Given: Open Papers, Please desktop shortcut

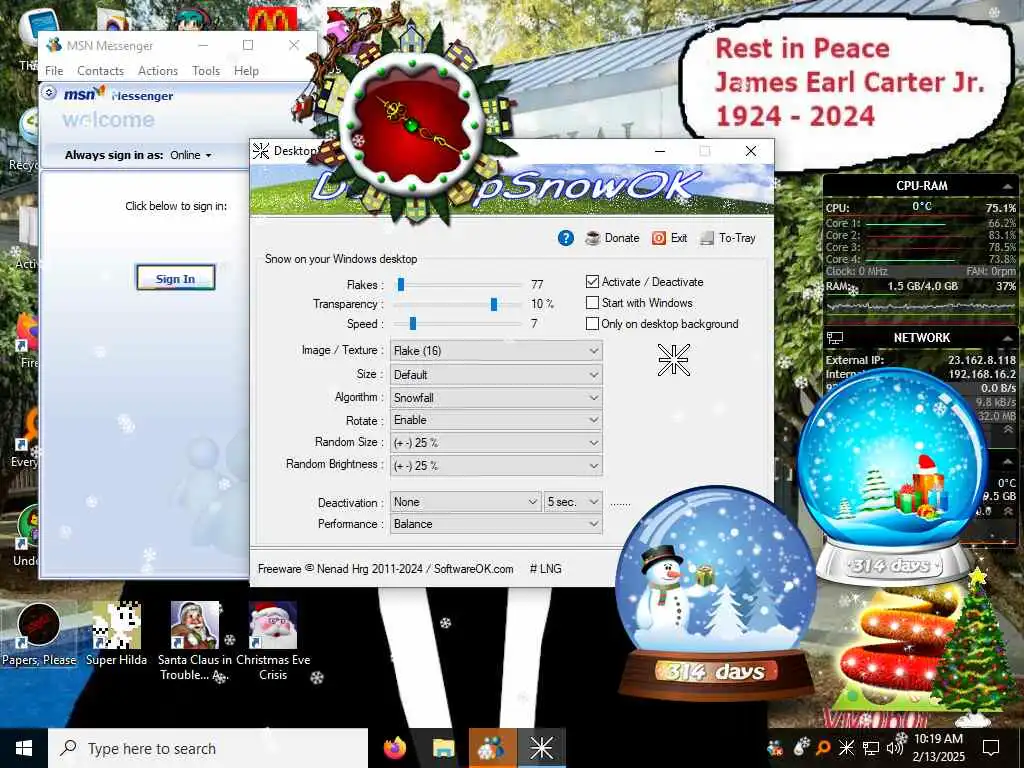Looking at the screenshot, I should (x=39, y=635).
